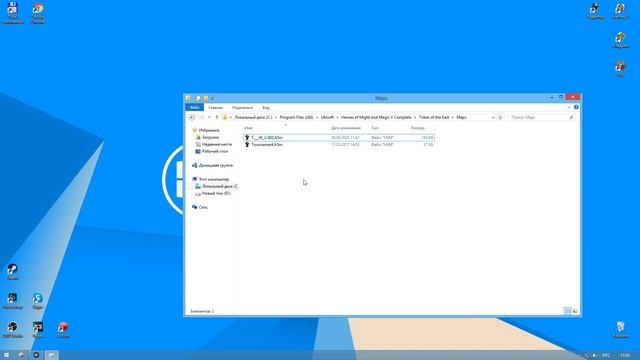
Task: Expand the ribbon with the chevron
Action: pyautogui.click(x=569, y=107)
